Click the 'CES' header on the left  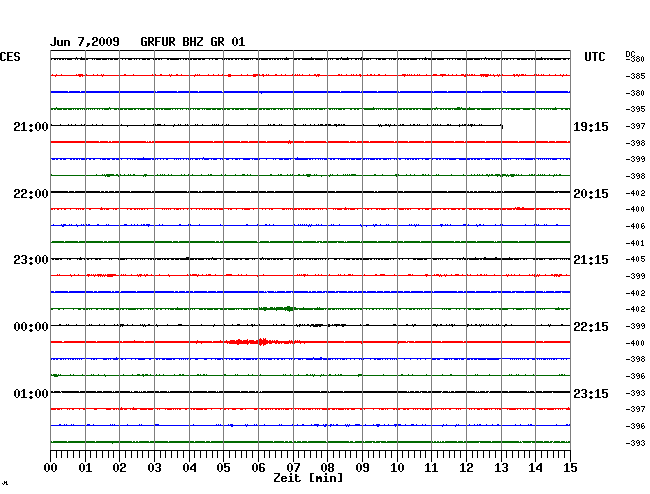(x=10, y=57)
